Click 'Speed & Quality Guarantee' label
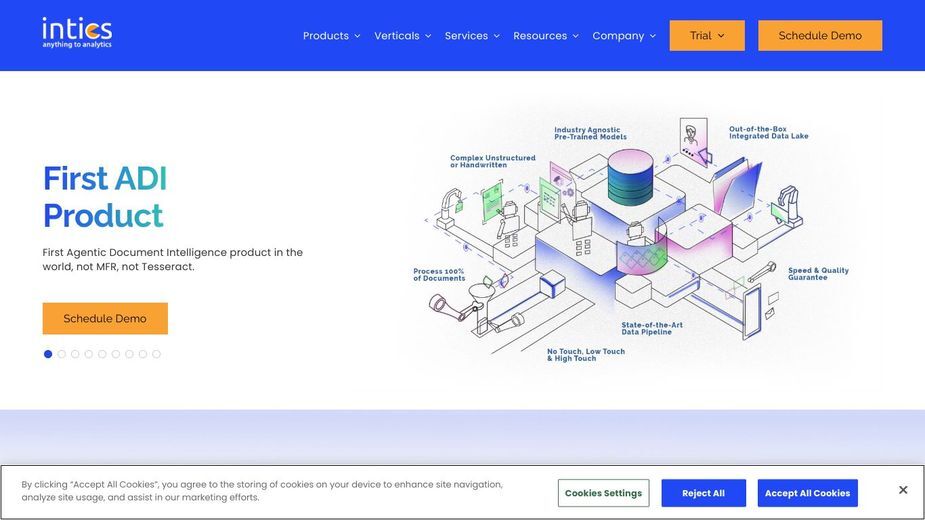This screenshot has height=520, width=925. [818, 274]
